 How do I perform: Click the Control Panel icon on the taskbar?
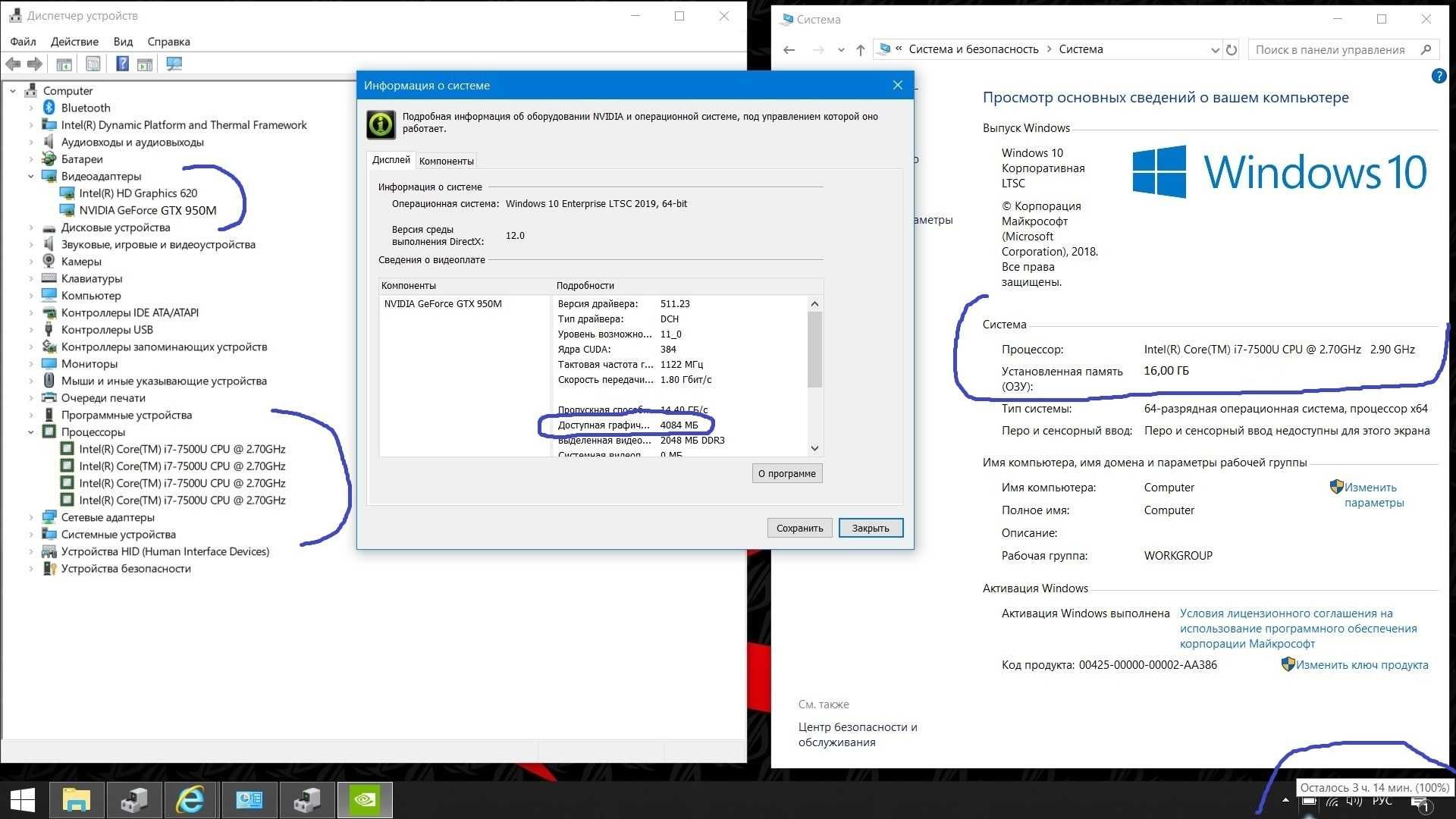[249, 800]
